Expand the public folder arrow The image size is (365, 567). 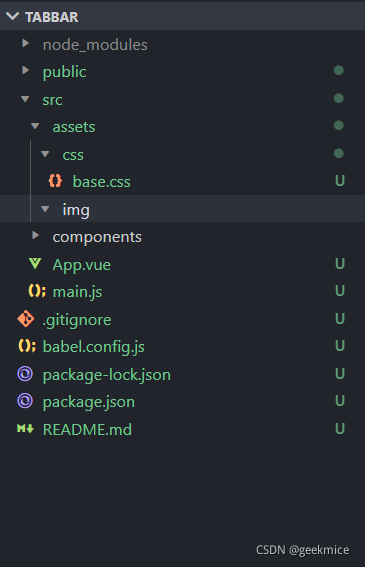click(x=25, y=70)
